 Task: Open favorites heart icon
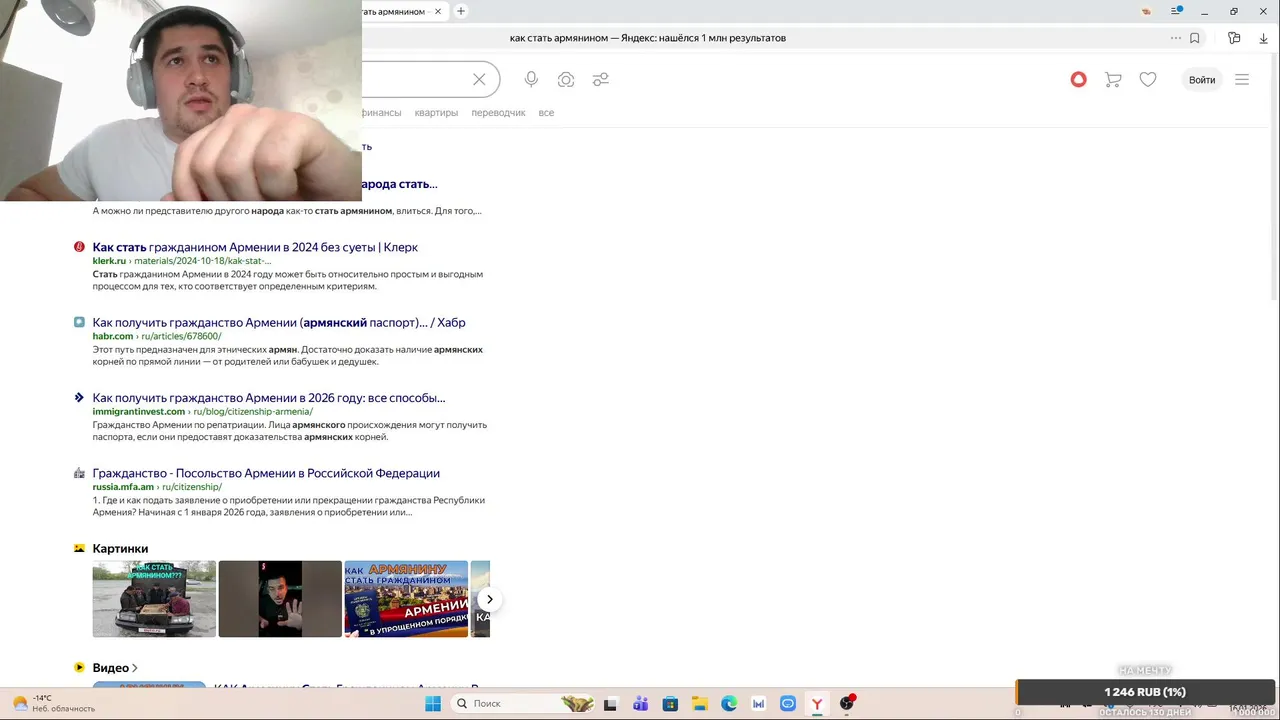coord(1148,79)
